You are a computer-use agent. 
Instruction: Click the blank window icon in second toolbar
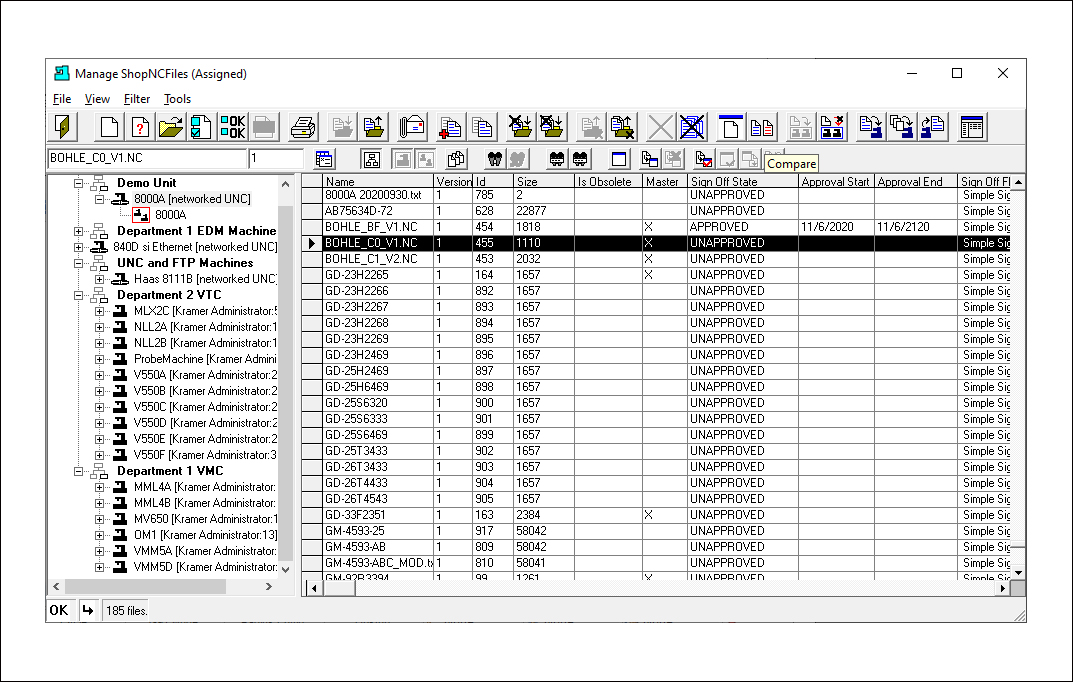point(619,159)
